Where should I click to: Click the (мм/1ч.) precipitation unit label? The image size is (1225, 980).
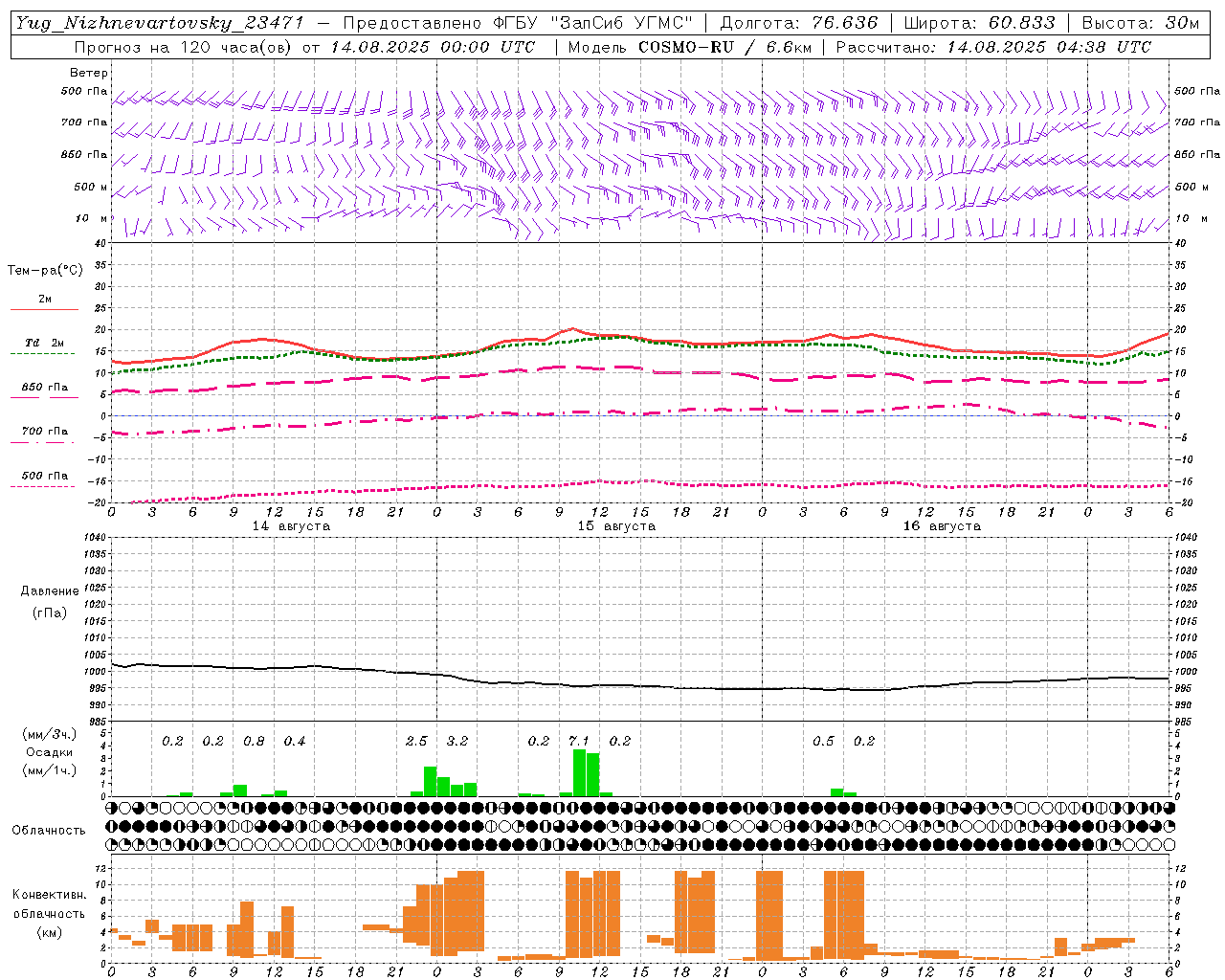coord(49,770)
